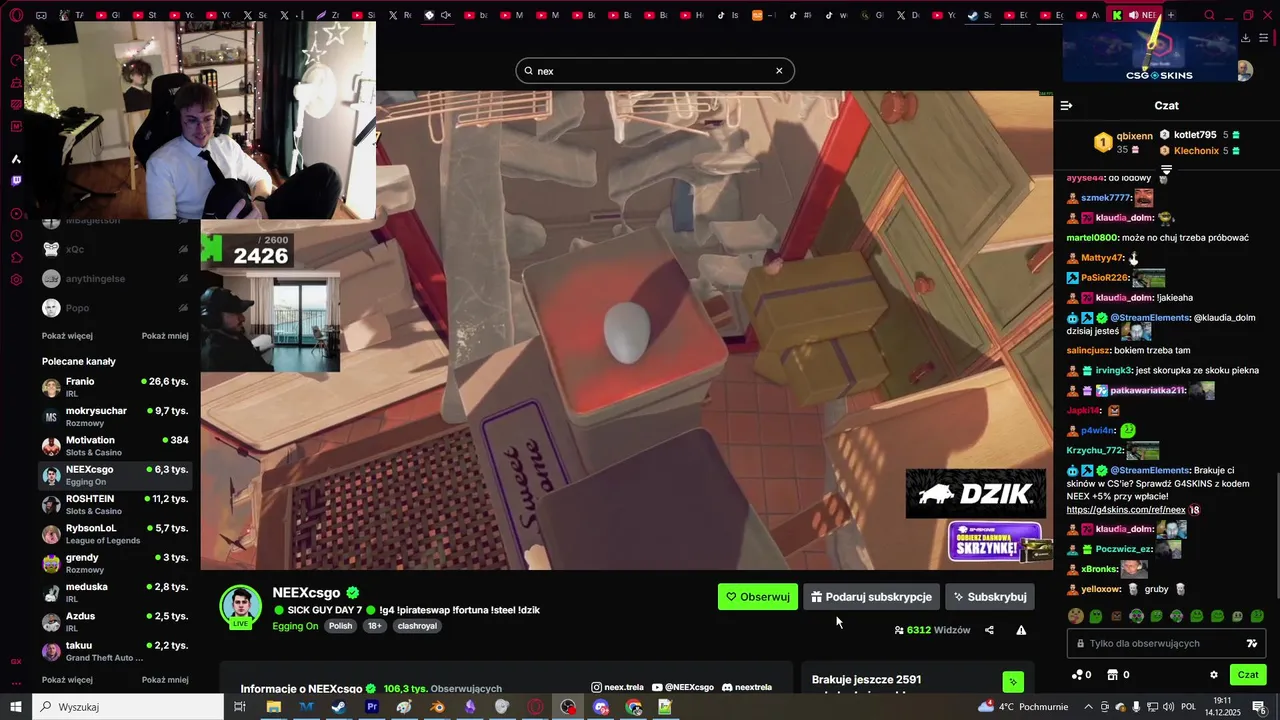The width and height of the screenshot is (1280, 720).
Task: Open takuu Grand Theft Auto channel
Action: click(115, 651)
